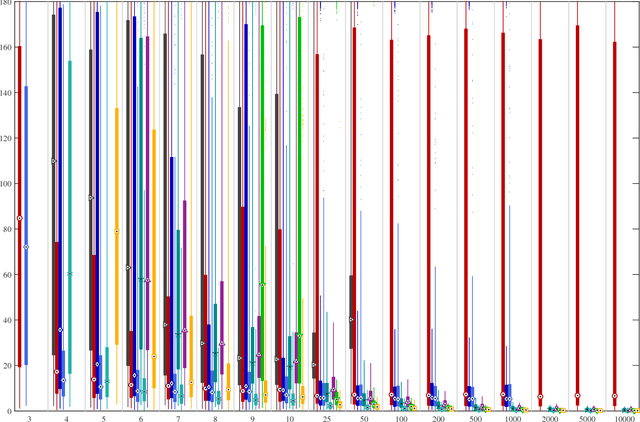Click the y-axis tick label "120"

pos(6,138)
